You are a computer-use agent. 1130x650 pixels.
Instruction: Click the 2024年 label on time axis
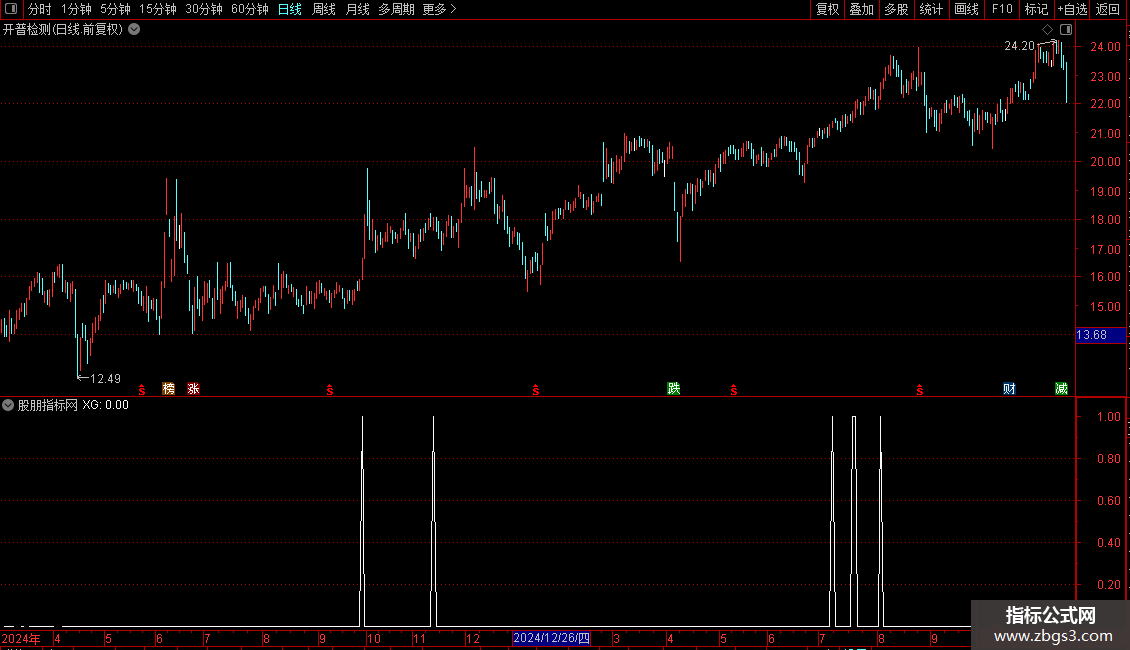pos(21,638)
